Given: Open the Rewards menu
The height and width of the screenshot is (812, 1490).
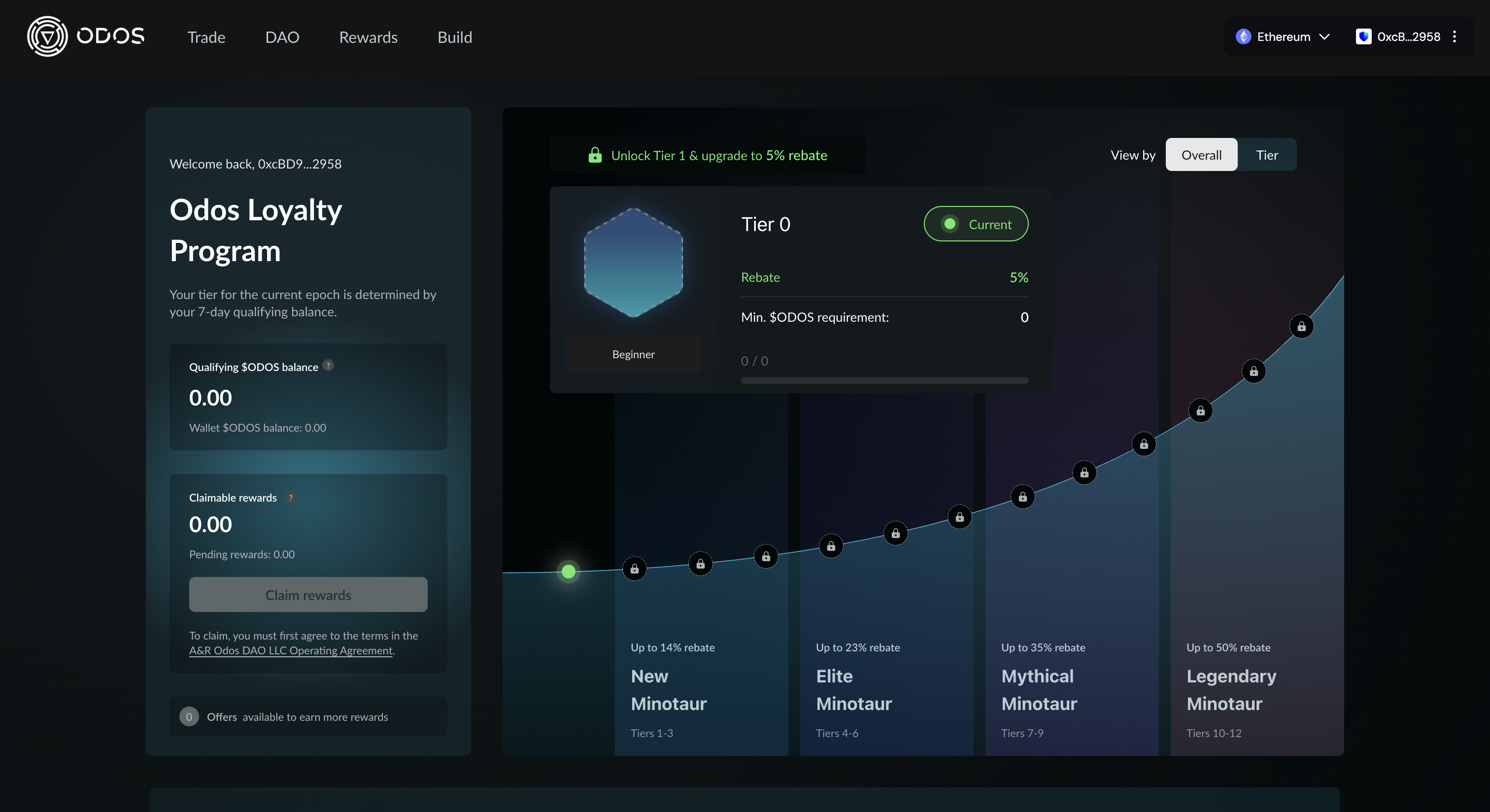Looking at the screenshot, I should click(x=368, y=37).
